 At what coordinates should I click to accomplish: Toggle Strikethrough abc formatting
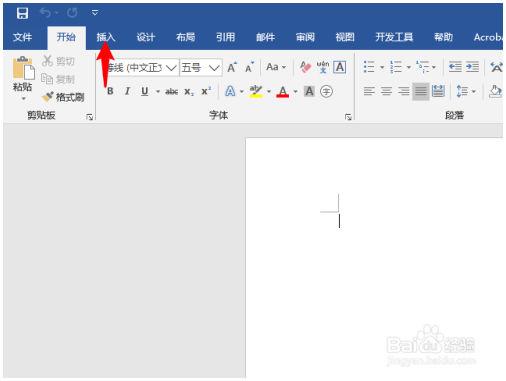171,91
